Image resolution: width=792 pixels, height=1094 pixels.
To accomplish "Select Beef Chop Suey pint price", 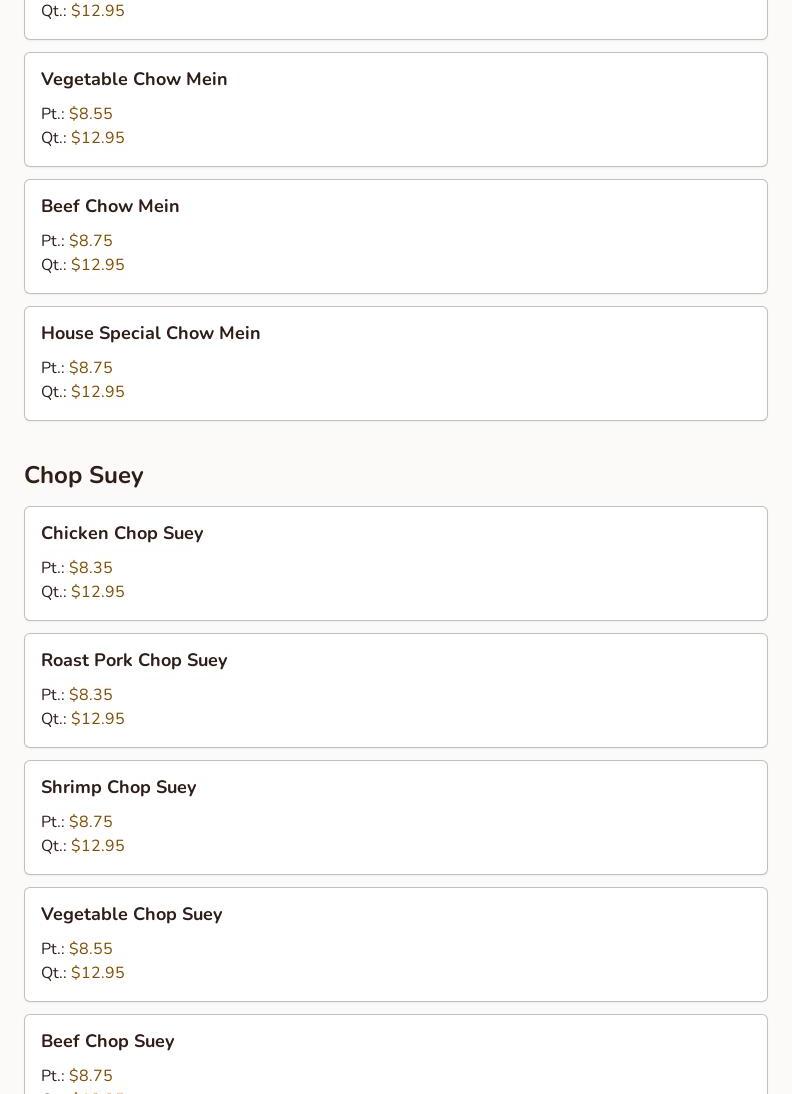I will (x=91, y=1075).
